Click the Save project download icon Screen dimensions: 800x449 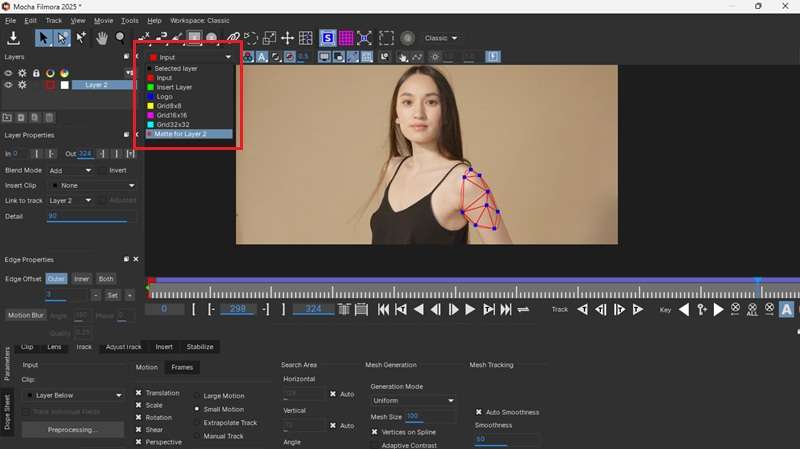coord(13,38)
